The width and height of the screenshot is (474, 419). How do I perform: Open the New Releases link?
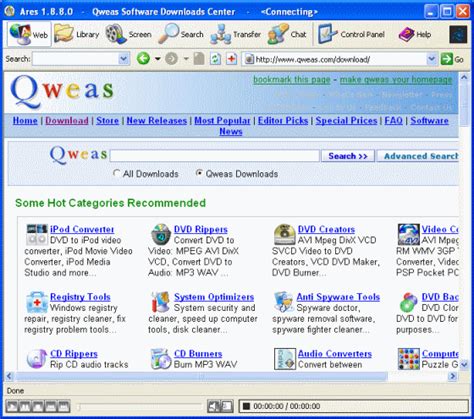tap(157, 120)
